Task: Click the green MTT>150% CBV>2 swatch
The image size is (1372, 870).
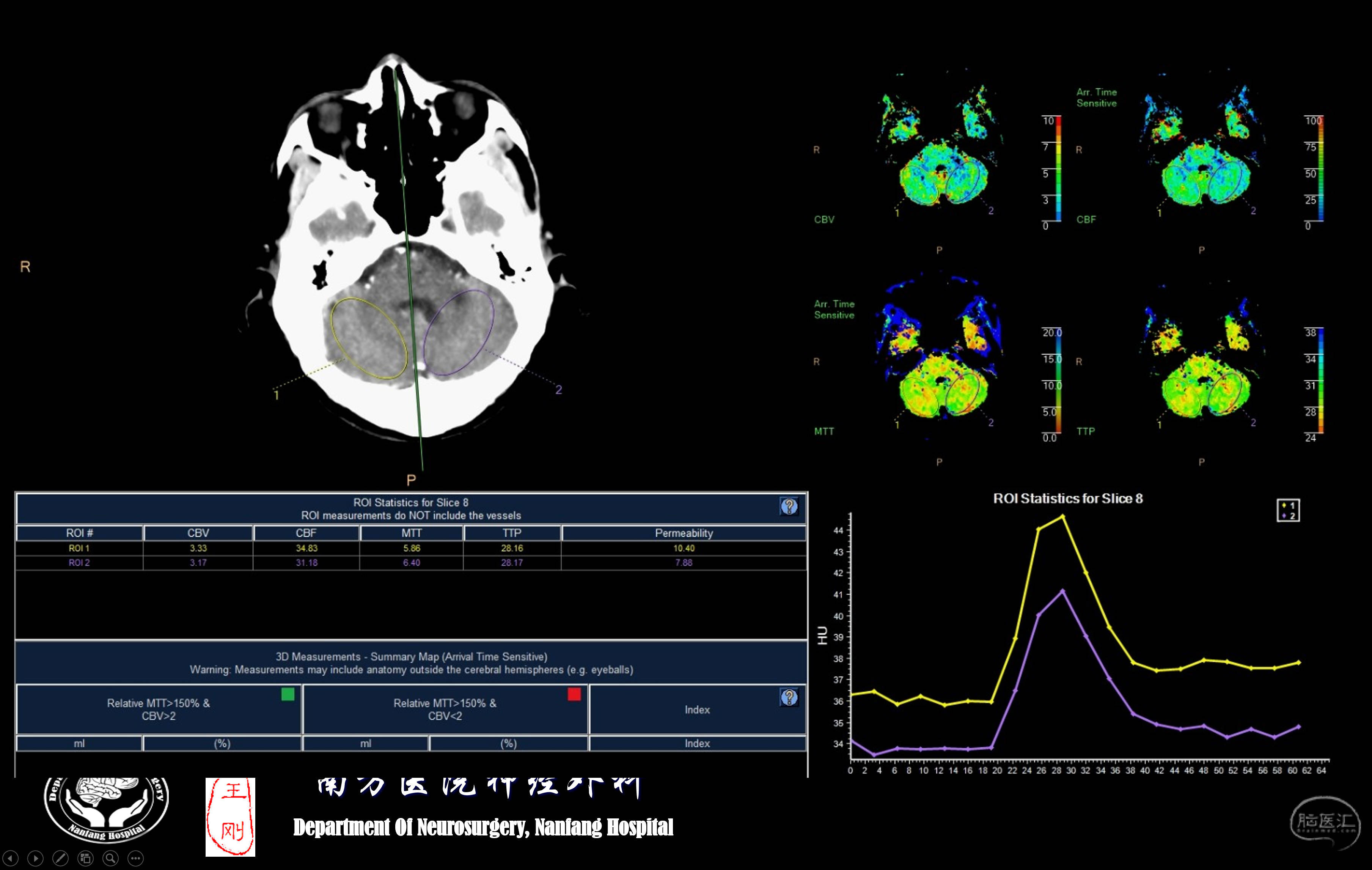Action: [288, 694]
